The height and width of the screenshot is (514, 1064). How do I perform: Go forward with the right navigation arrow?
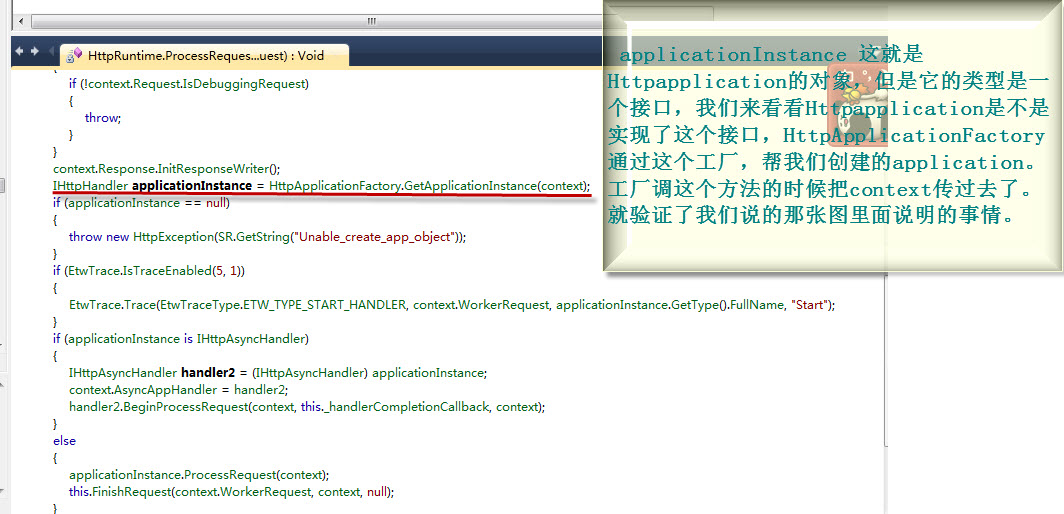pyautogui.click(x=34, y=51)
